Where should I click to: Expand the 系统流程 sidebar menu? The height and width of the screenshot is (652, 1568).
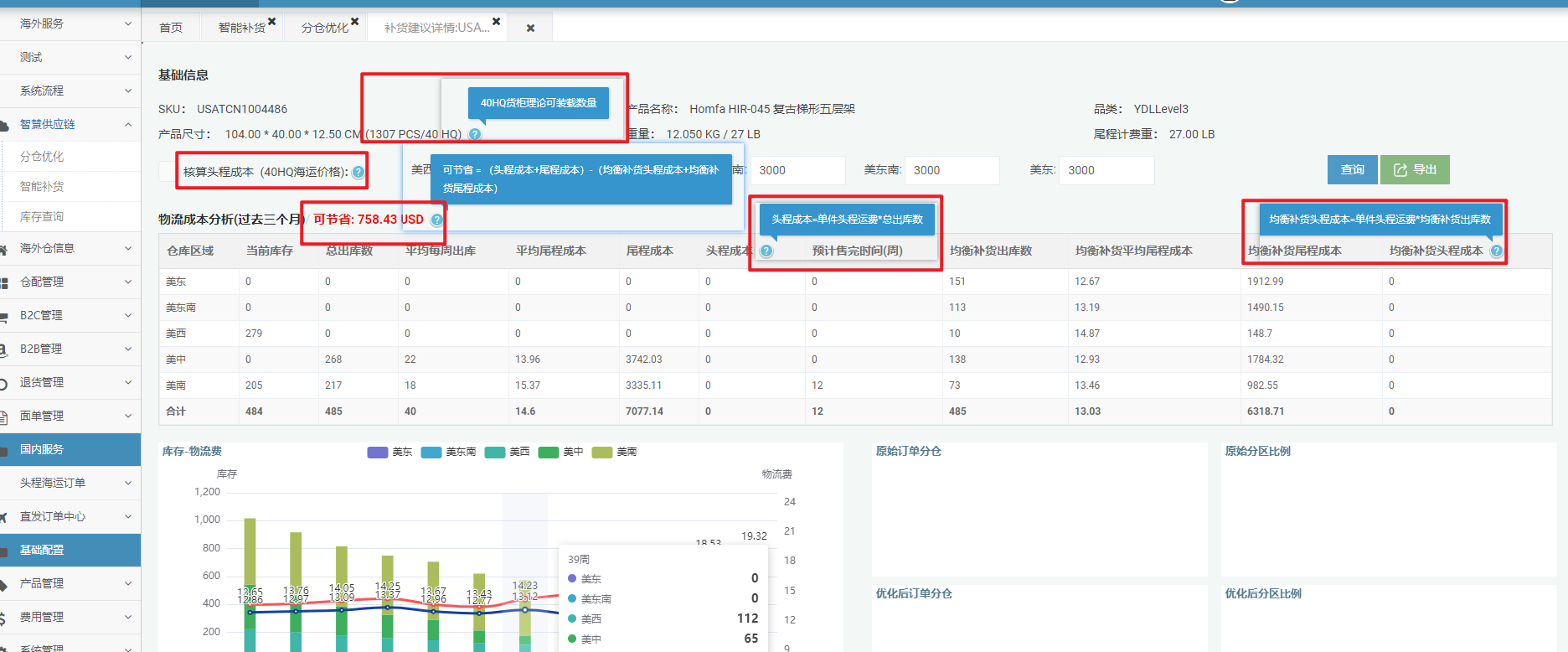[70, 91]
